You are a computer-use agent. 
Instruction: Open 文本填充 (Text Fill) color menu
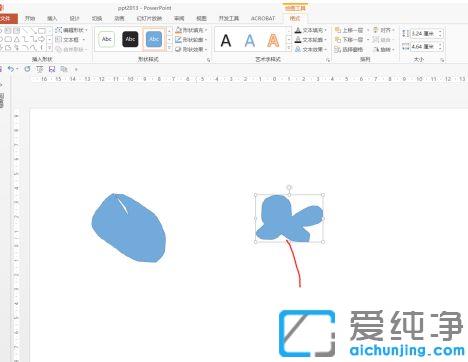pyautogui.click(x=310, y=30)
